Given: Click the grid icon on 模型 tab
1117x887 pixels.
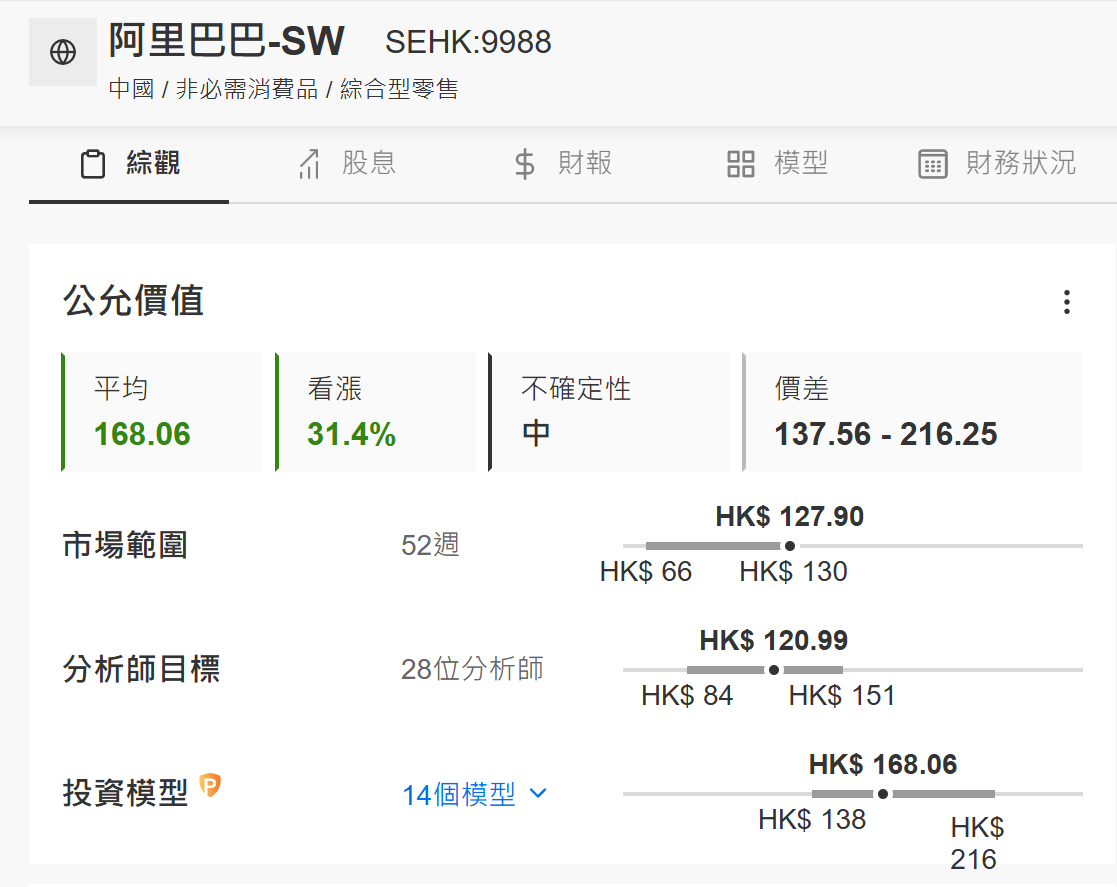Looking at the screenshot, I should point(741,164).
